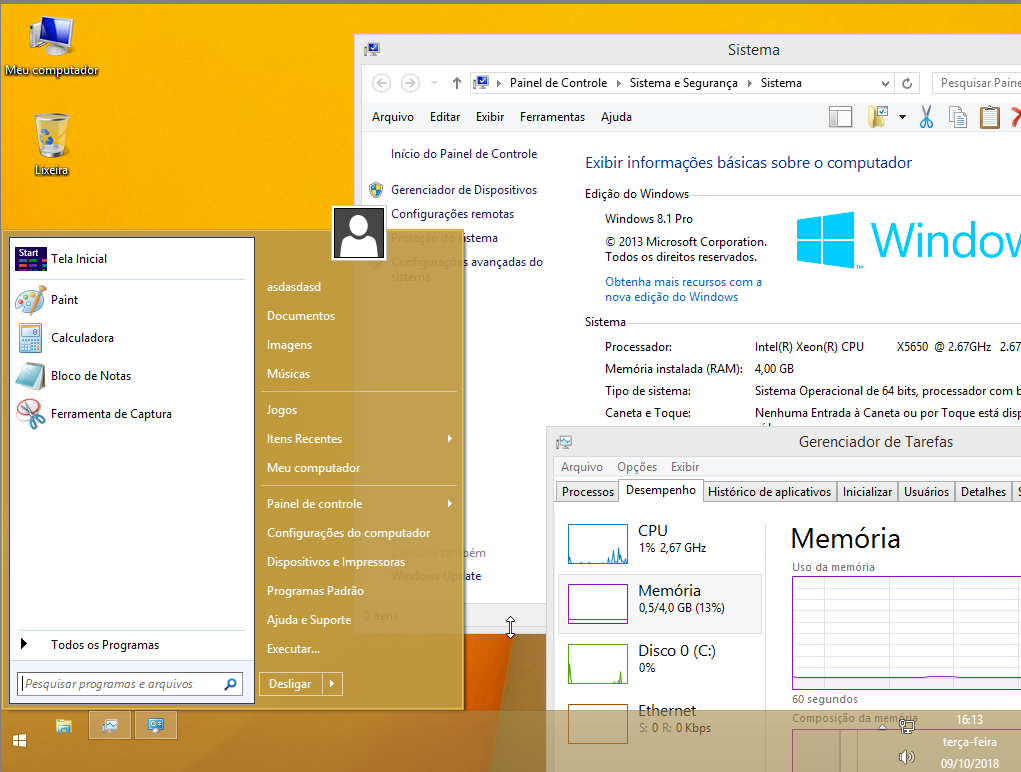Go up one level in Sistema window
Viewport: 1021px width, 772px height.
pyautogui.click(x=456, y=83)
